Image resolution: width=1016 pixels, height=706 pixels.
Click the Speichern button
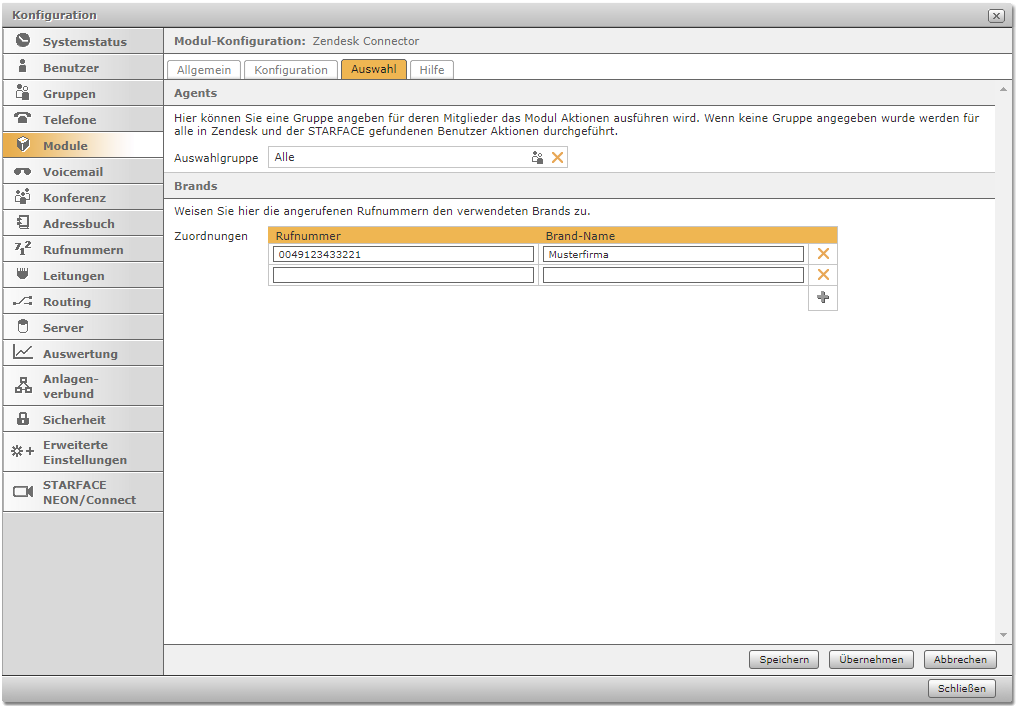[783, 660]
